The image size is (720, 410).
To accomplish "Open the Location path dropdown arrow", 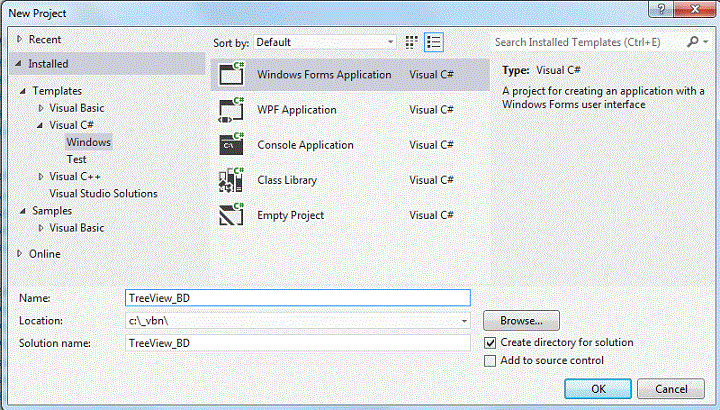I will tap(464, 321).
